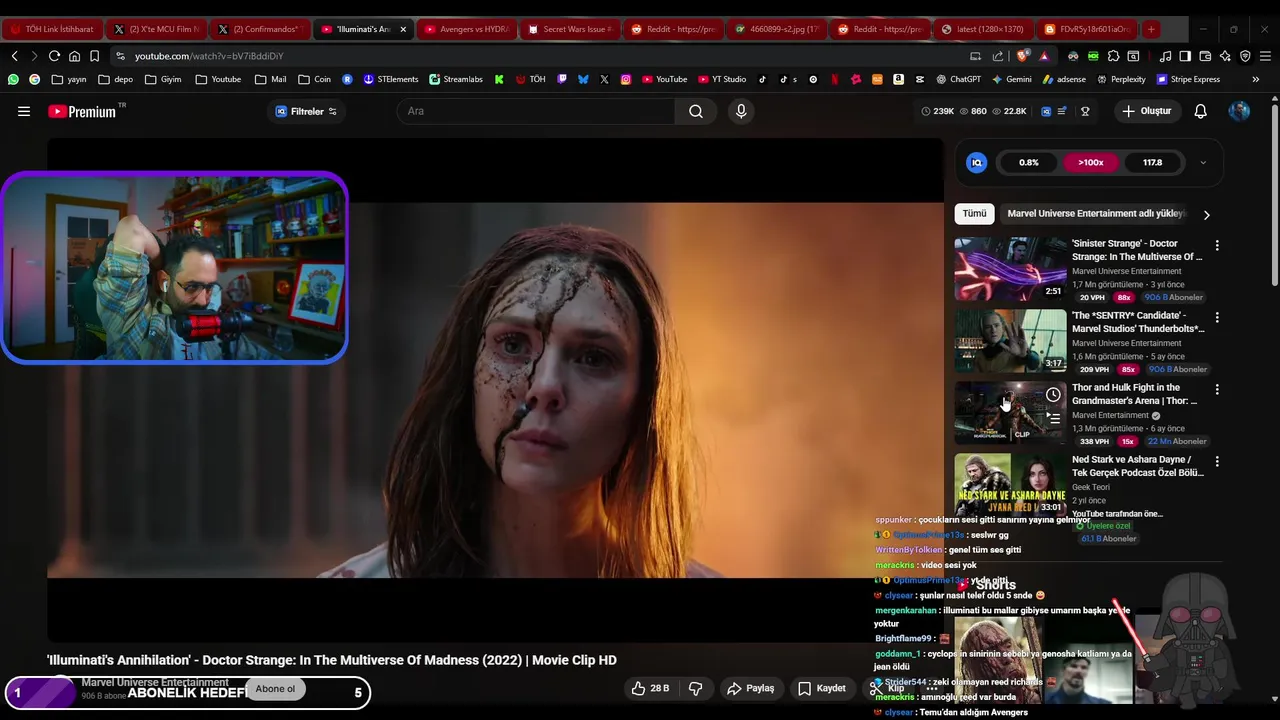Open the trophy icon in YouTube header
The height and width of the screenshot is (720, 1280).
click(1085, 111)
